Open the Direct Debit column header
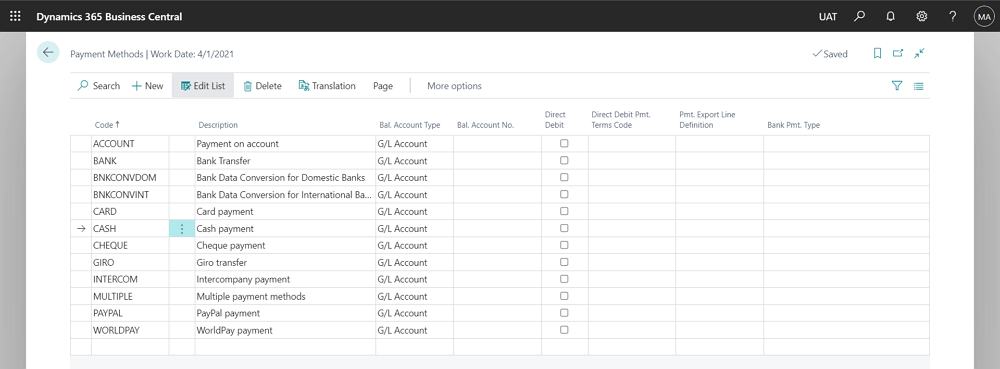Screen dimensions: 1000x369 (x=555, y=120)
